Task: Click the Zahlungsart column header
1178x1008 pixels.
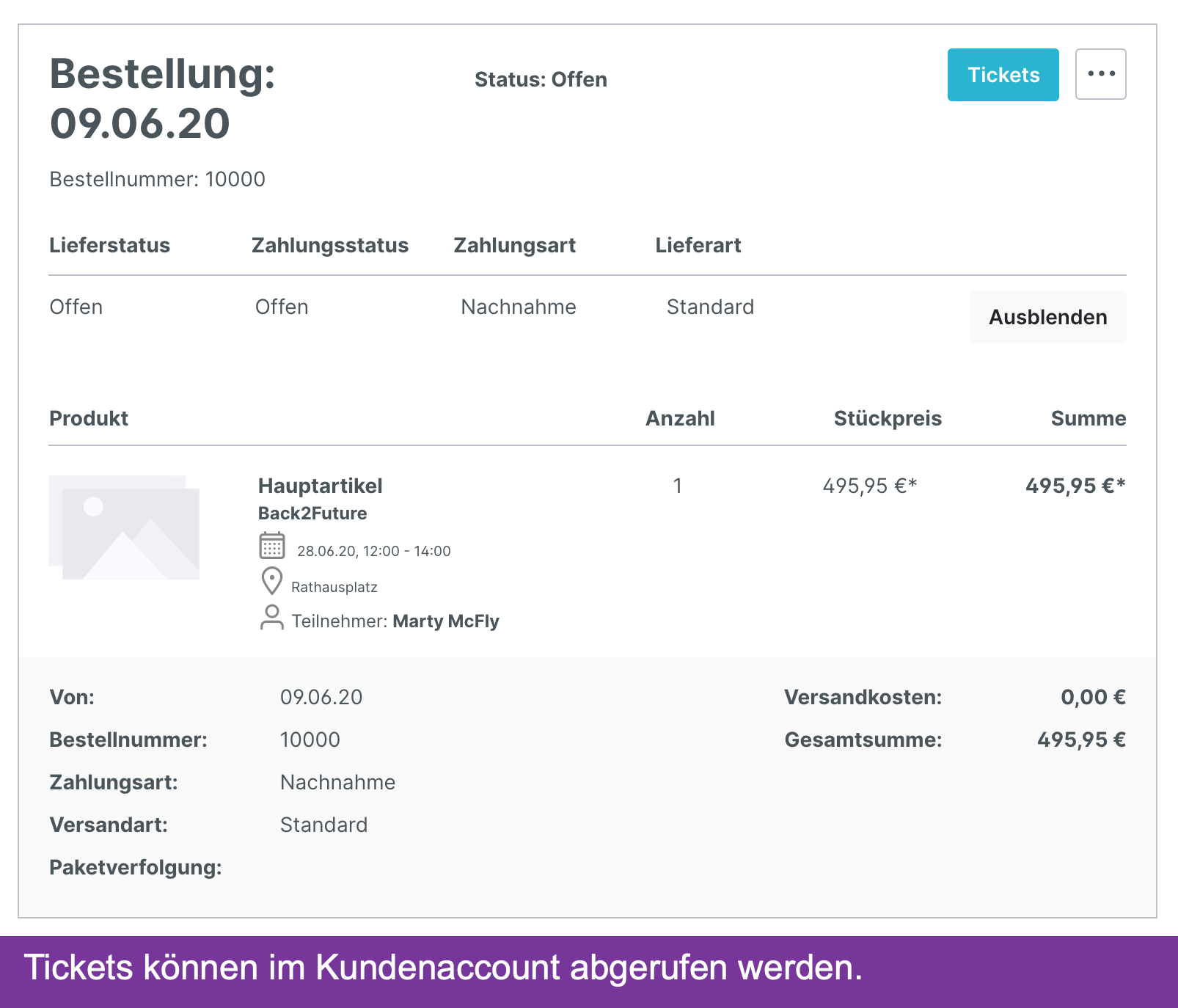Action: (514, 245)
